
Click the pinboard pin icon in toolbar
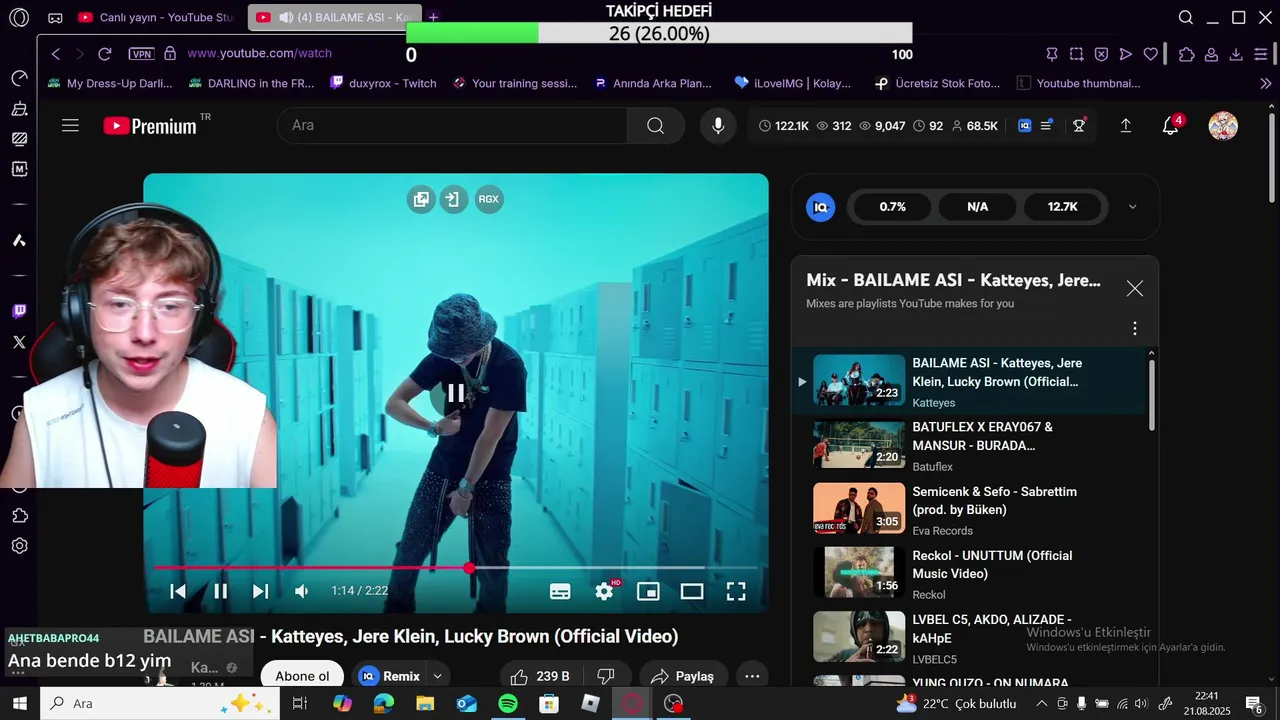click(1052, 54)
